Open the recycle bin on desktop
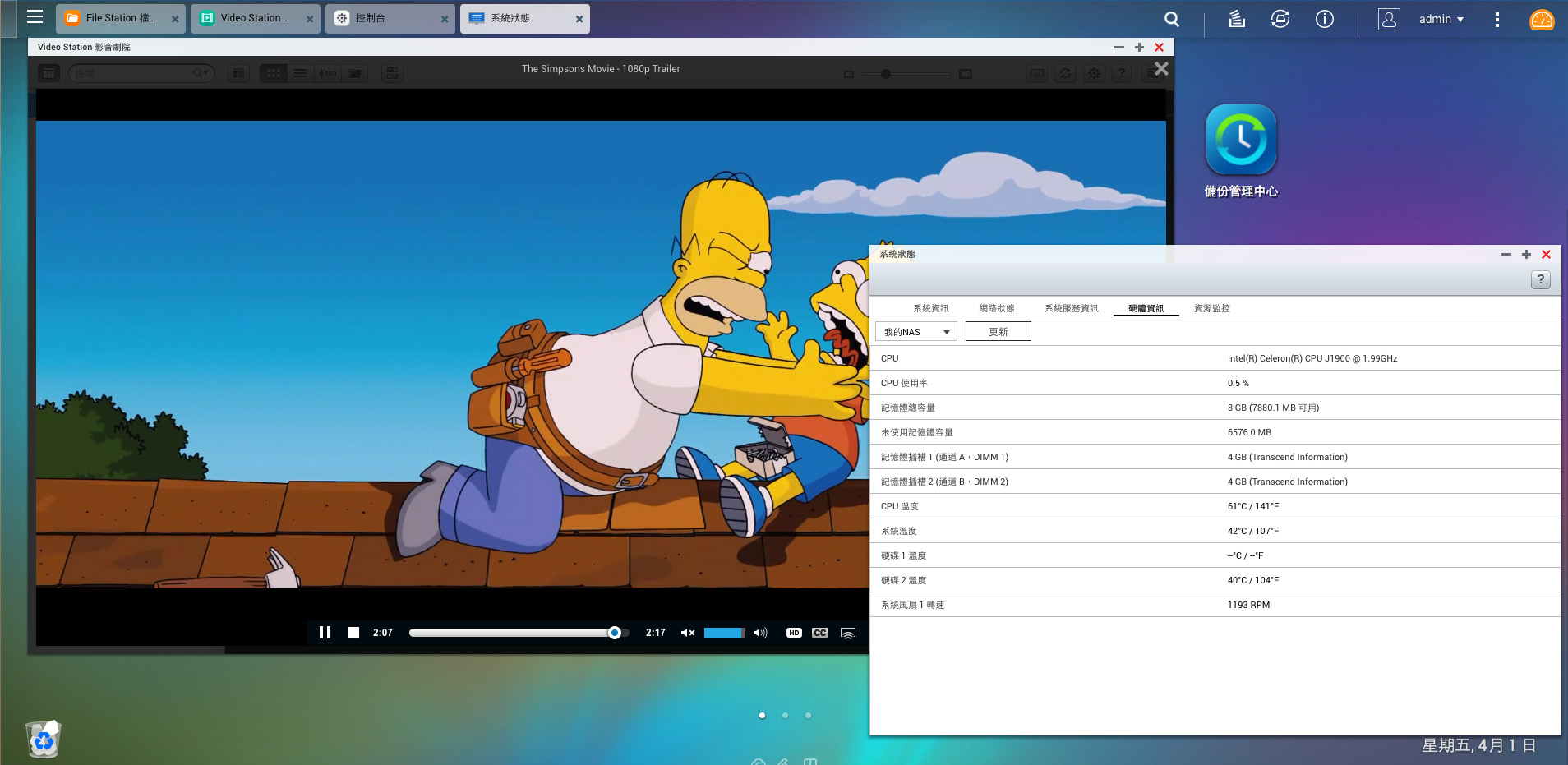Image resolution: width=1568 pixels, height=765 pixels. click(44, 739)
